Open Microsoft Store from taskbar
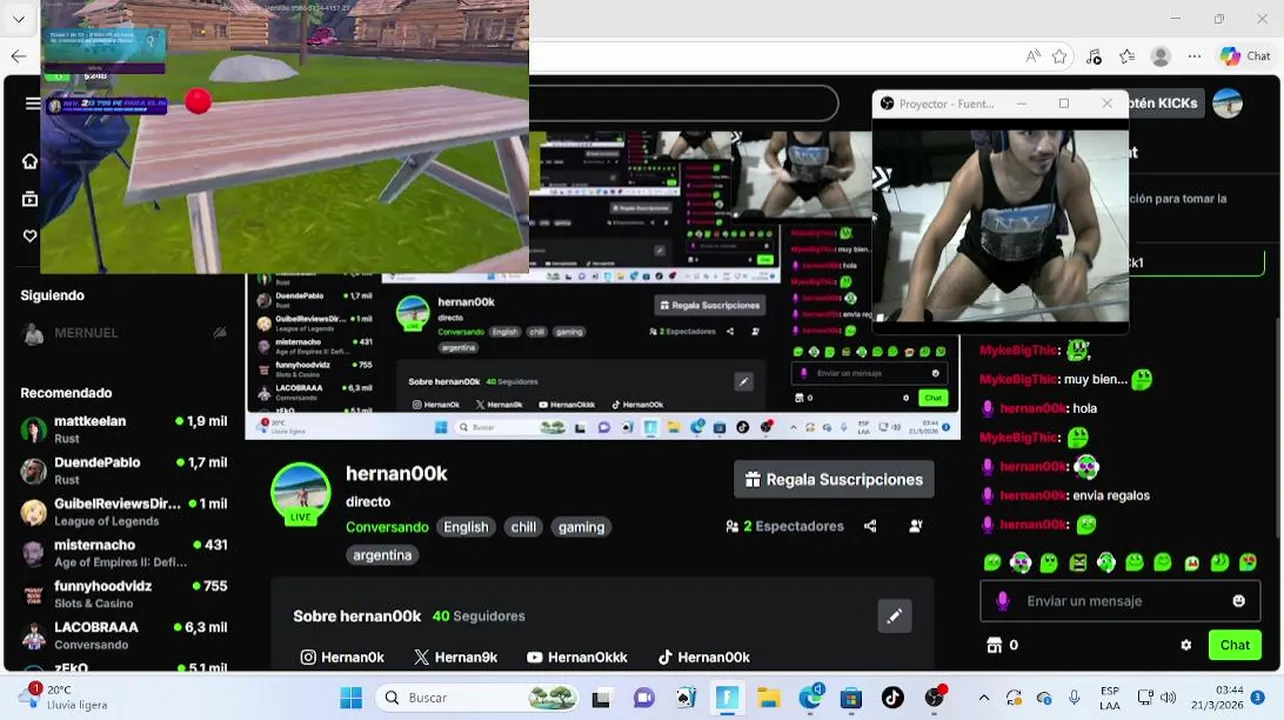1284x720 pixels. click(x=851, y=697)
